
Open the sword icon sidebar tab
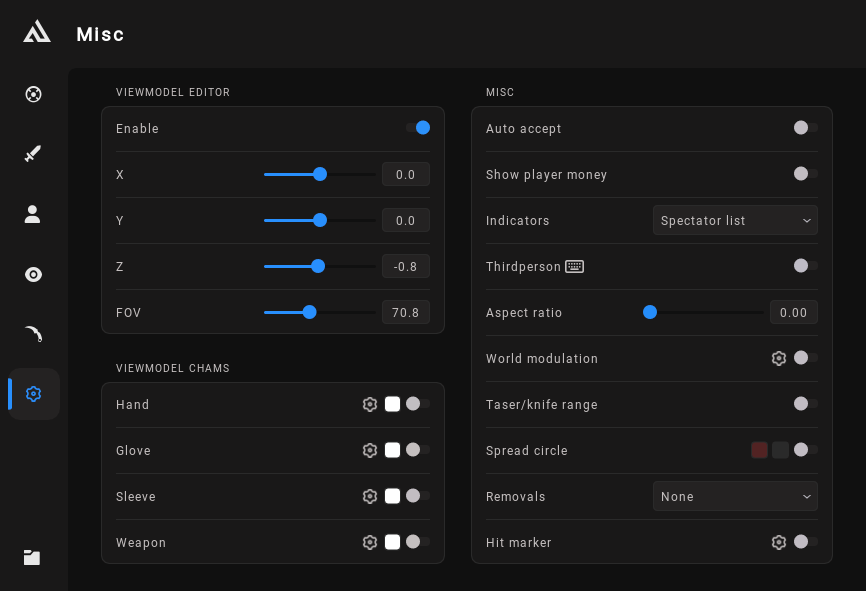point(33,154)
